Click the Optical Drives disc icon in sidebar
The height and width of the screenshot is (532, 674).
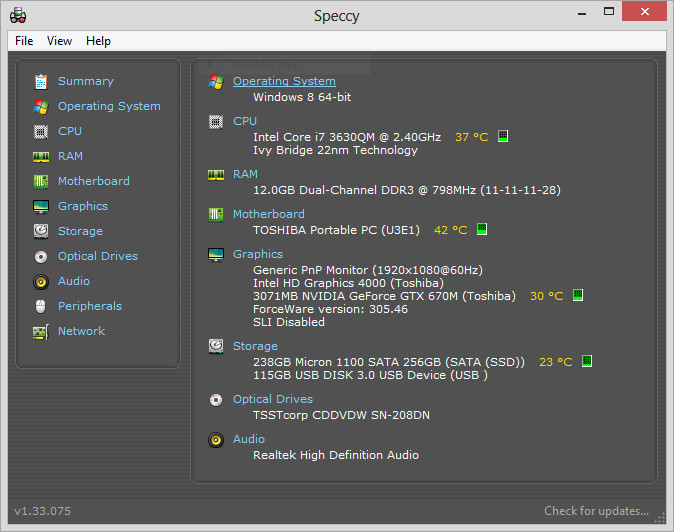[41, 257]
